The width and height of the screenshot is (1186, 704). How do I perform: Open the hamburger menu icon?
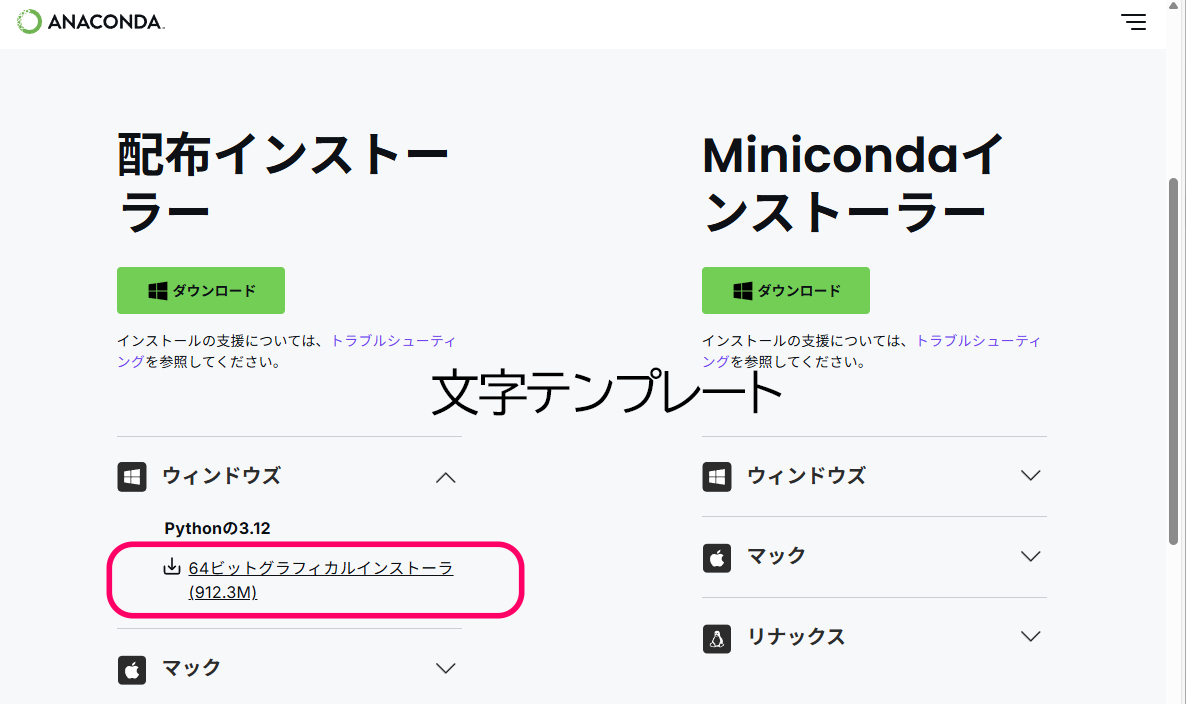click(1133, 22)
